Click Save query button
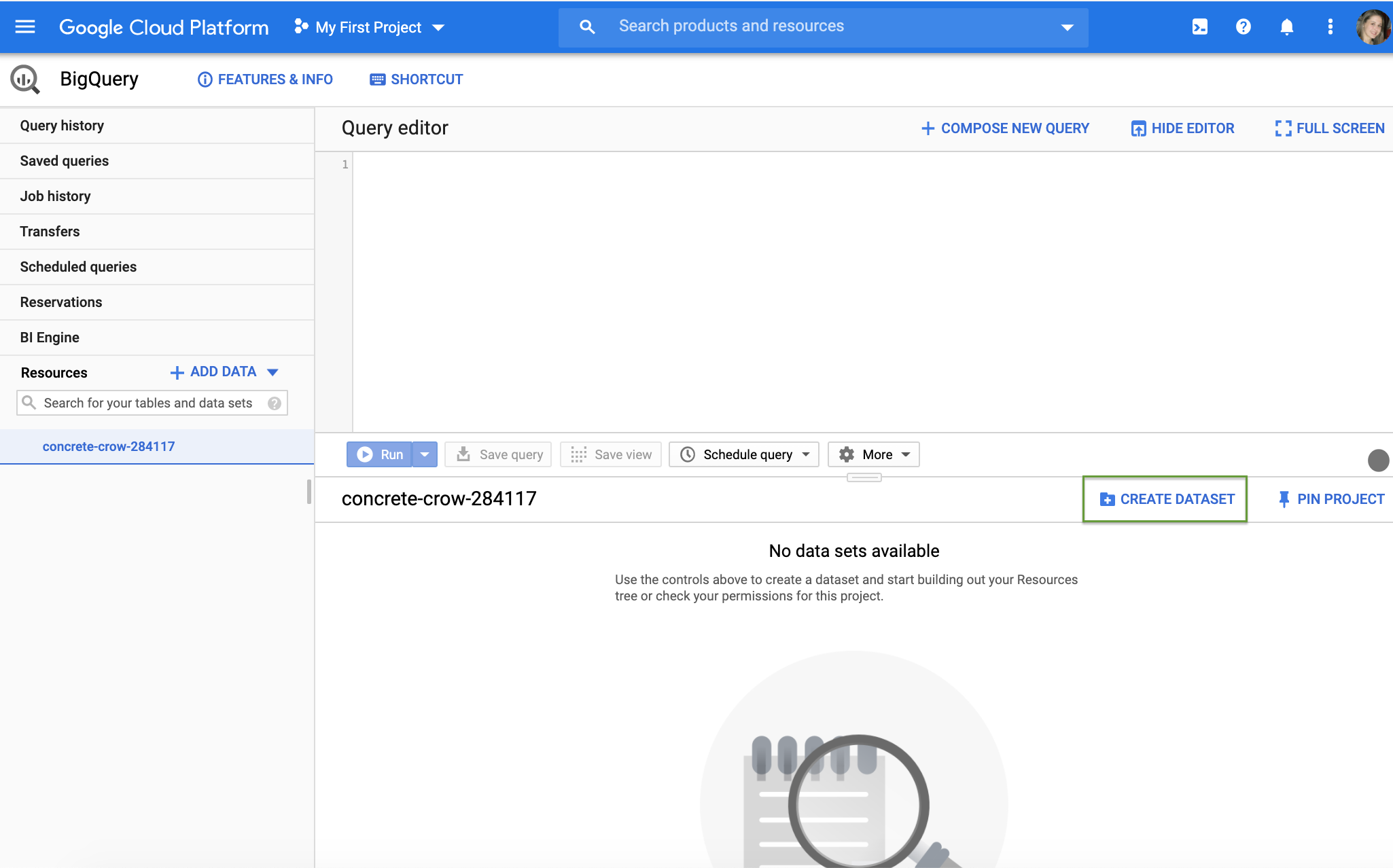The height and width of the screenshot is (868, 1393). pos(498,454)
